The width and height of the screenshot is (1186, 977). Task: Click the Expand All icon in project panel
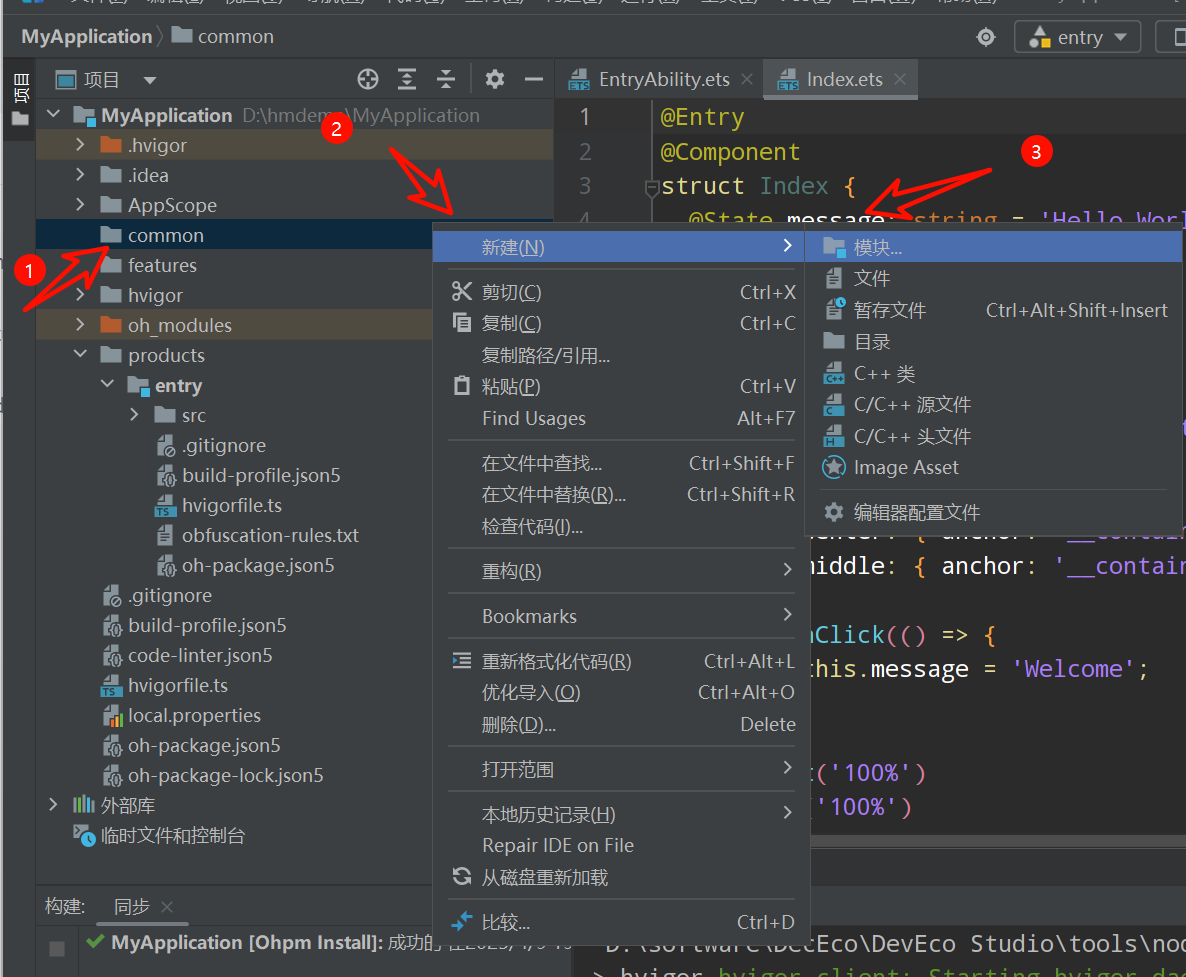[407, 79]
